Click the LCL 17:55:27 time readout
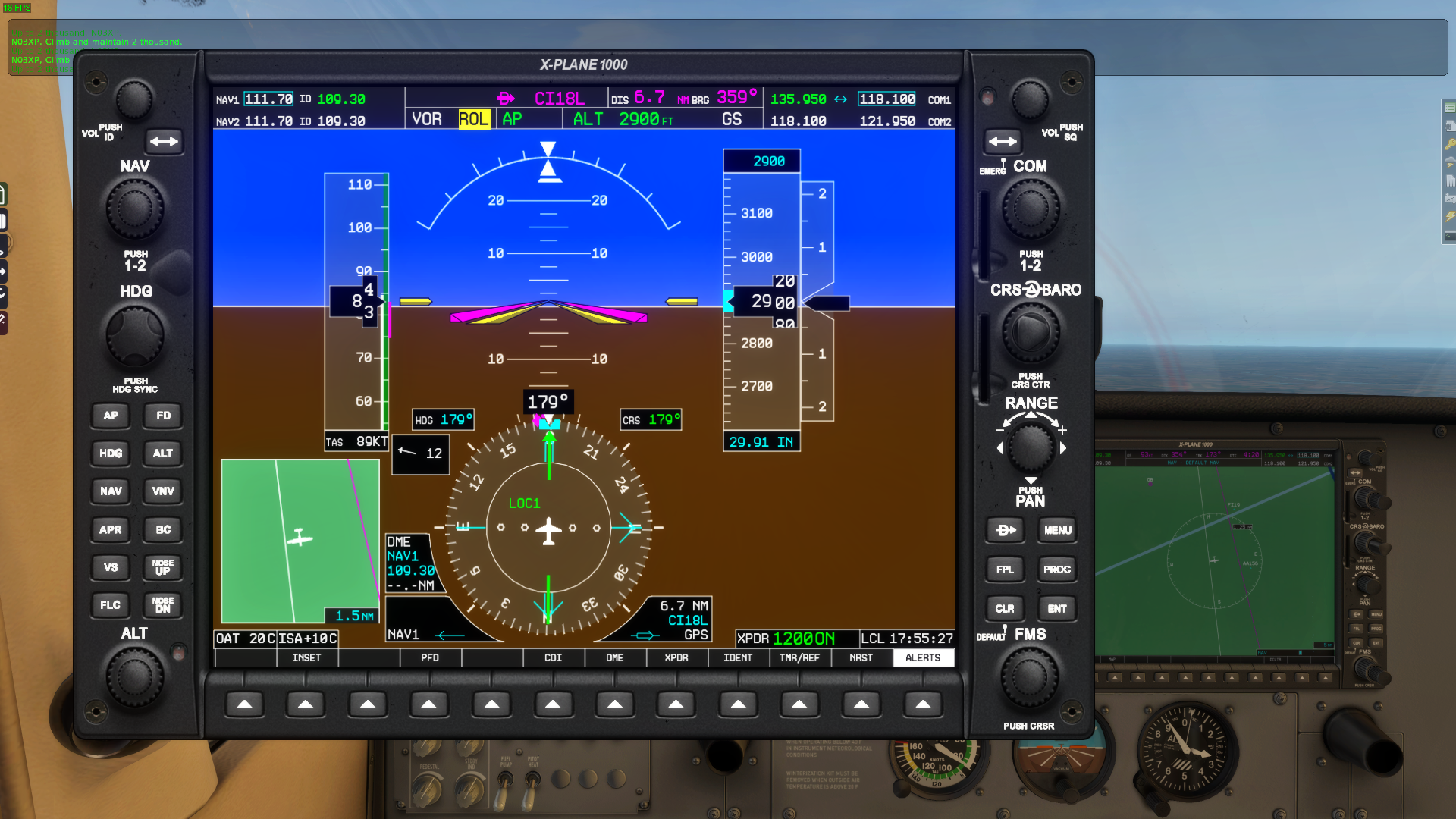Viewport: 1456px width, 819px height. [907, 639]
